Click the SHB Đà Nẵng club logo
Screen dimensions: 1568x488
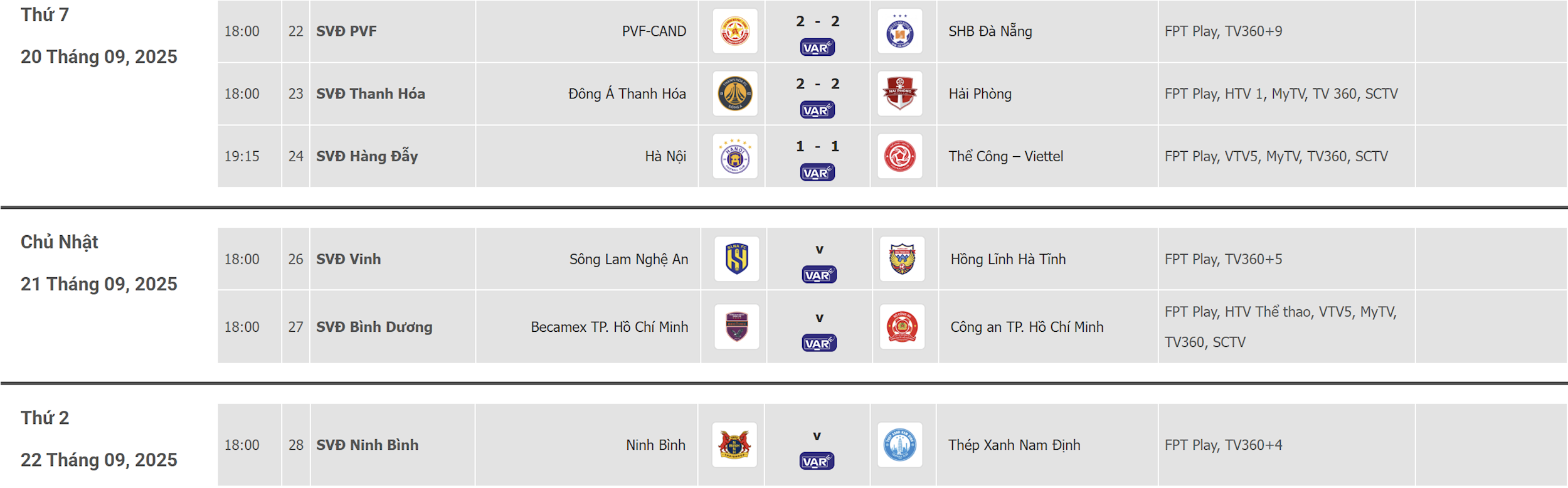pyautogui.click(x=899, y=31)
